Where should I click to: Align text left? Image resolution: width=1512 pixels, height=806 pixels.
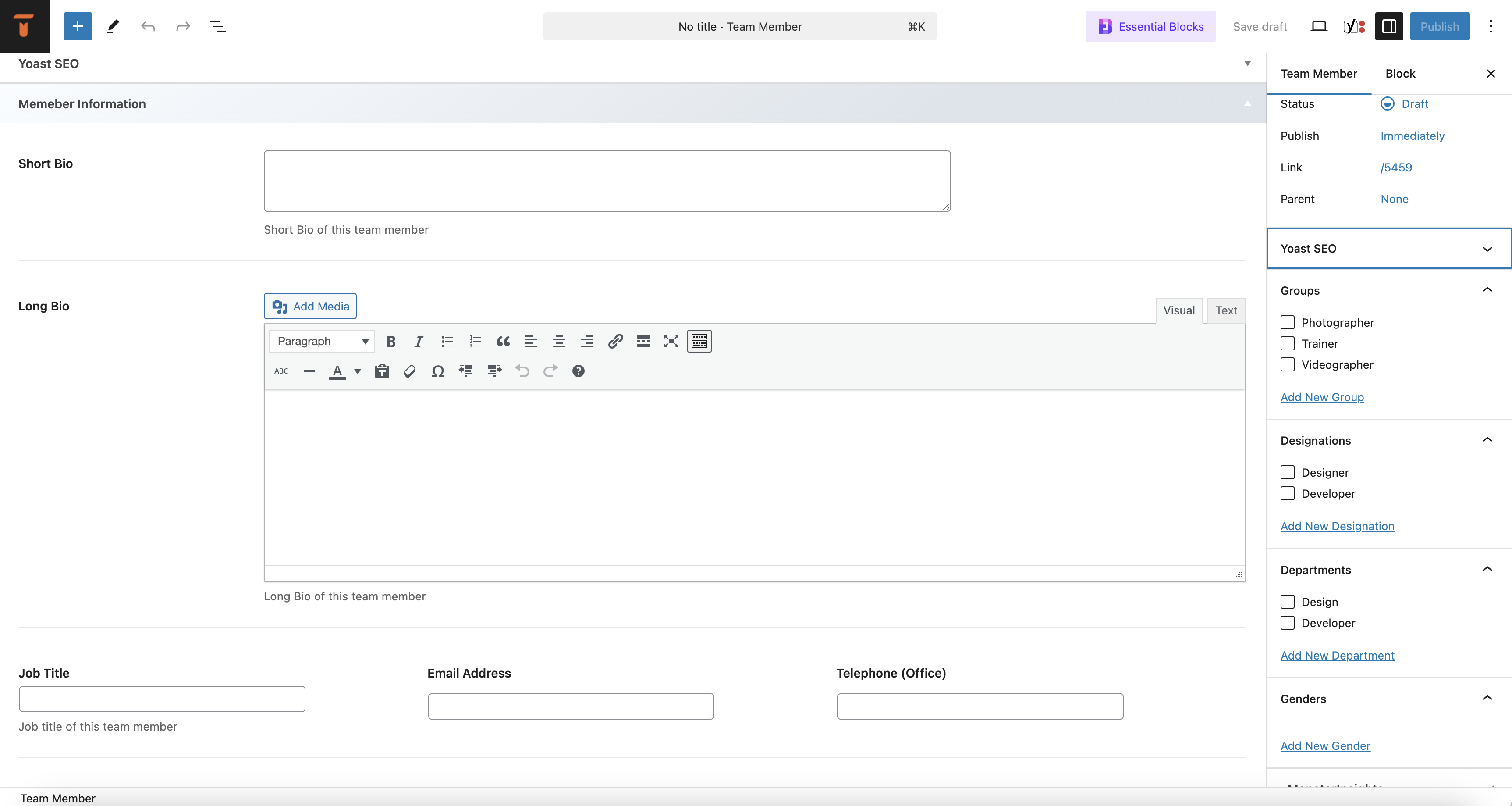coord(531,341)
